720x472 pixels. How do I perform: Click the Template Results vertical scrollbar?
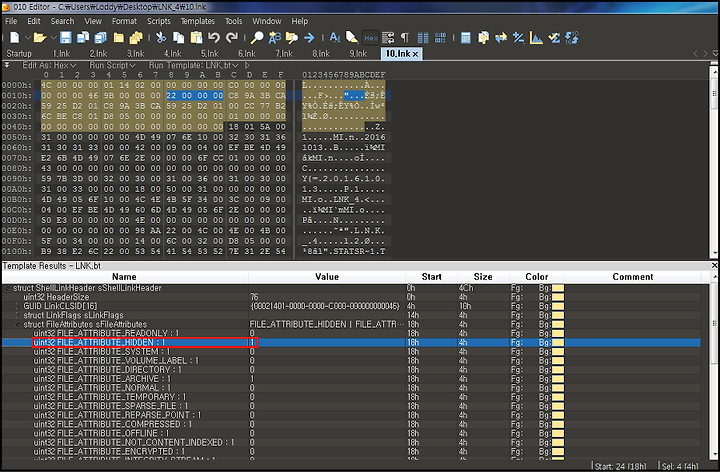(x=714, y=365)
